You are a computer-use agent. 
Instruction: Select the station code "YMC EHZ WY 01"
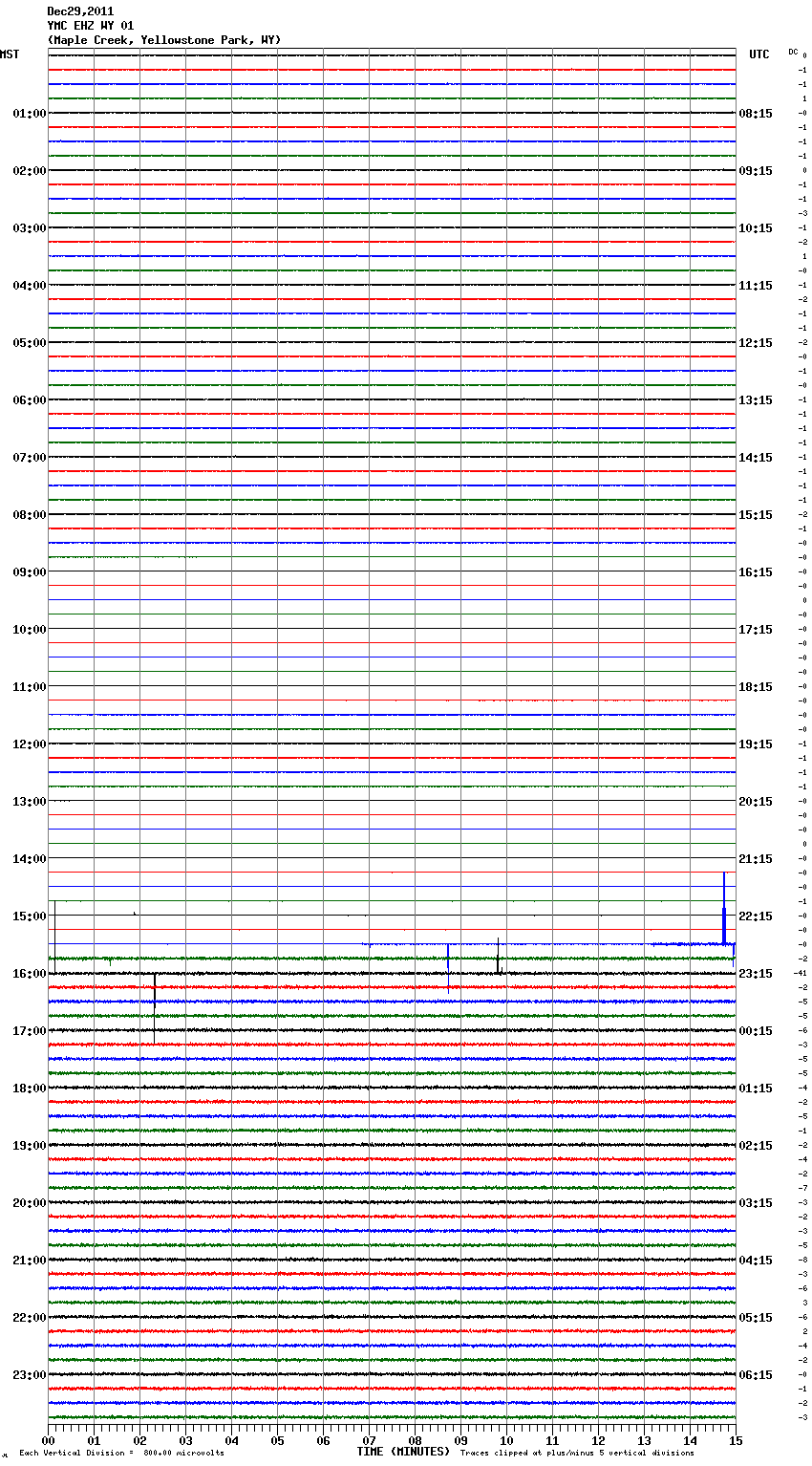pyautogui.click(x=91, y=26)
